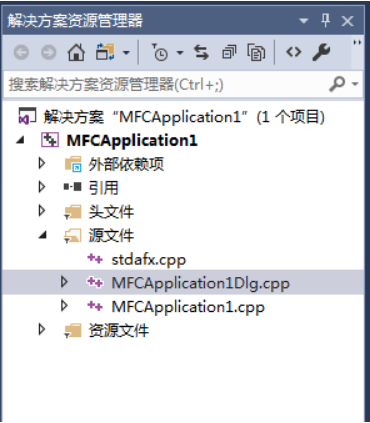Open search options dropdown arrow
Image resolution: width=370 pixels, height=423 pixels.
coord(355,84)
